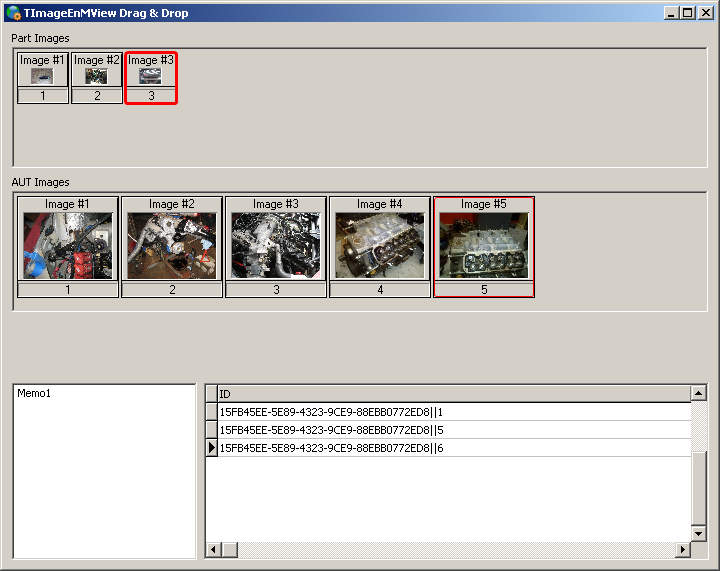This screenshot has height=571, width=720.
Task: Select Part Images thumbnail Image #3
Action: click(x=151, y=78)
